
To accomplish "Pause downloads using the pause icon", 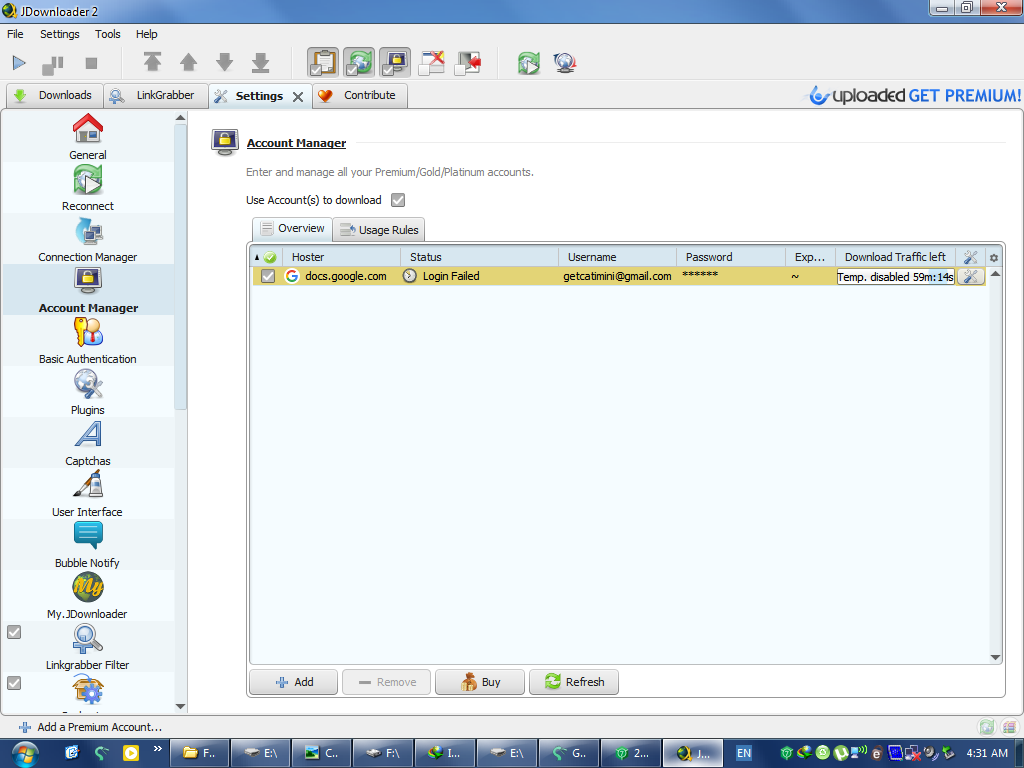I will (53, 64).
